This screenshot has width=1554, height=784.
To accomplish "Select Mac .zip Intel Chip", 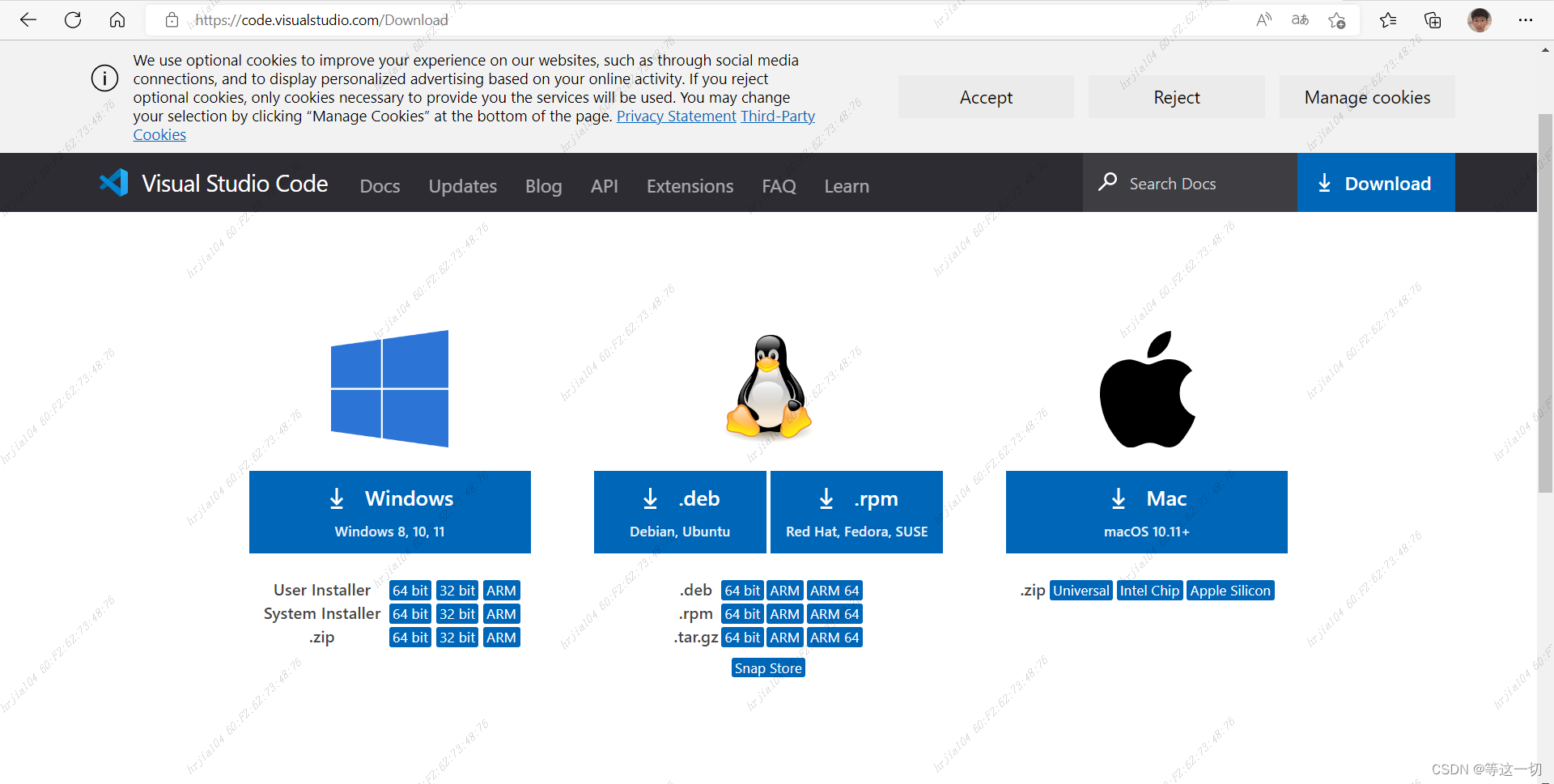I will (1150, 591).
